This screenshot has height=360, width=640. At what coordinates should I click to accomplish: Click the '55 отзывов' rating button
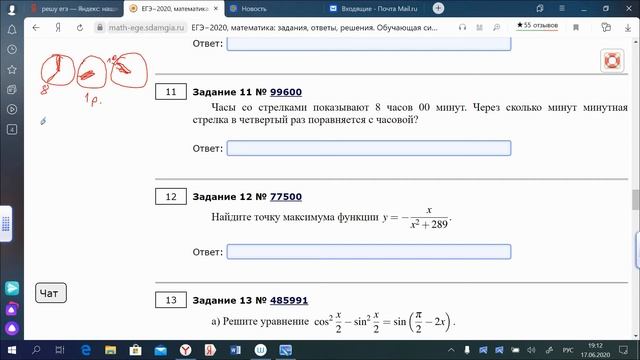(x=537, y=25)
